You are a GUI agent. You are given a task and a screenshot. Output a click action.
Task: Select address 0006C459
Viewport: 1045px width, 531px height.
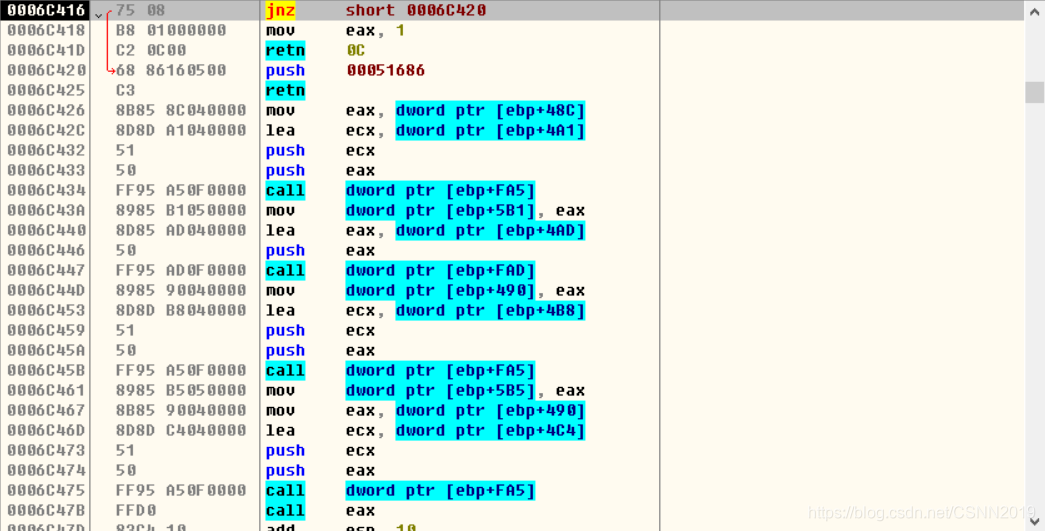click(x=46, y=330)
